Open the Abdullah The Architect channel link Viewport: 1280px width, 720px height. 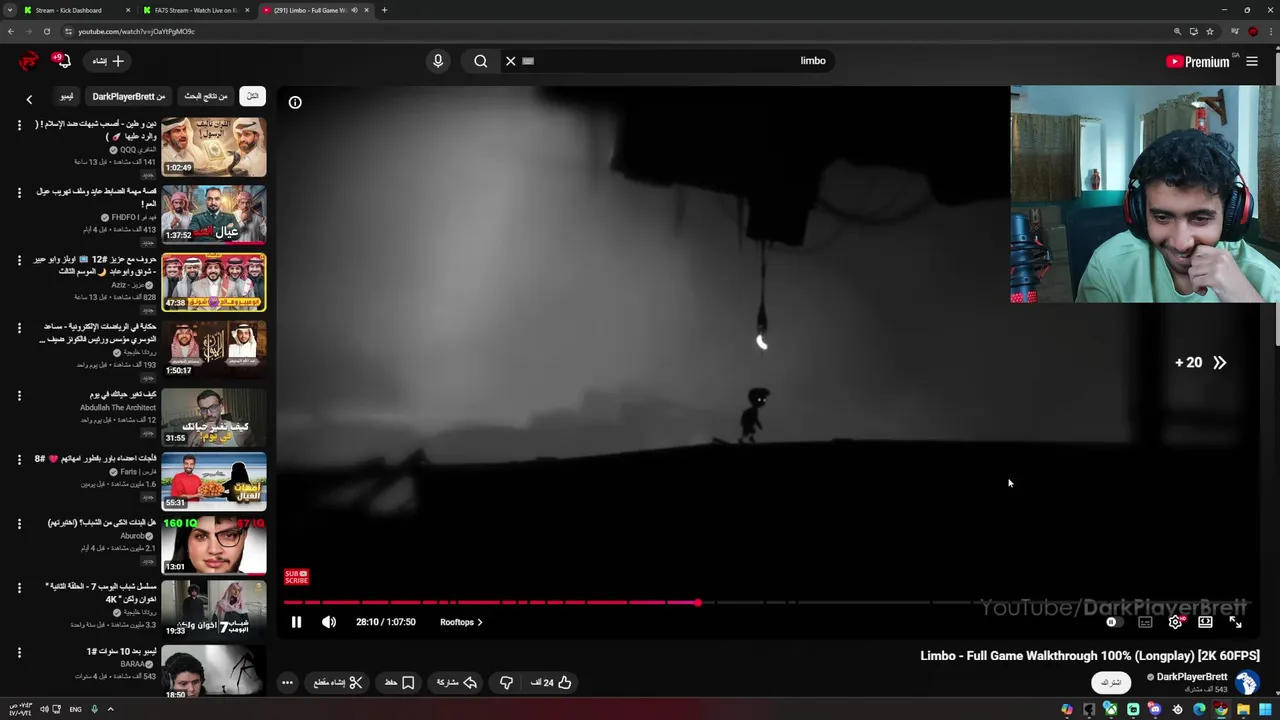[x=118, y=407]
